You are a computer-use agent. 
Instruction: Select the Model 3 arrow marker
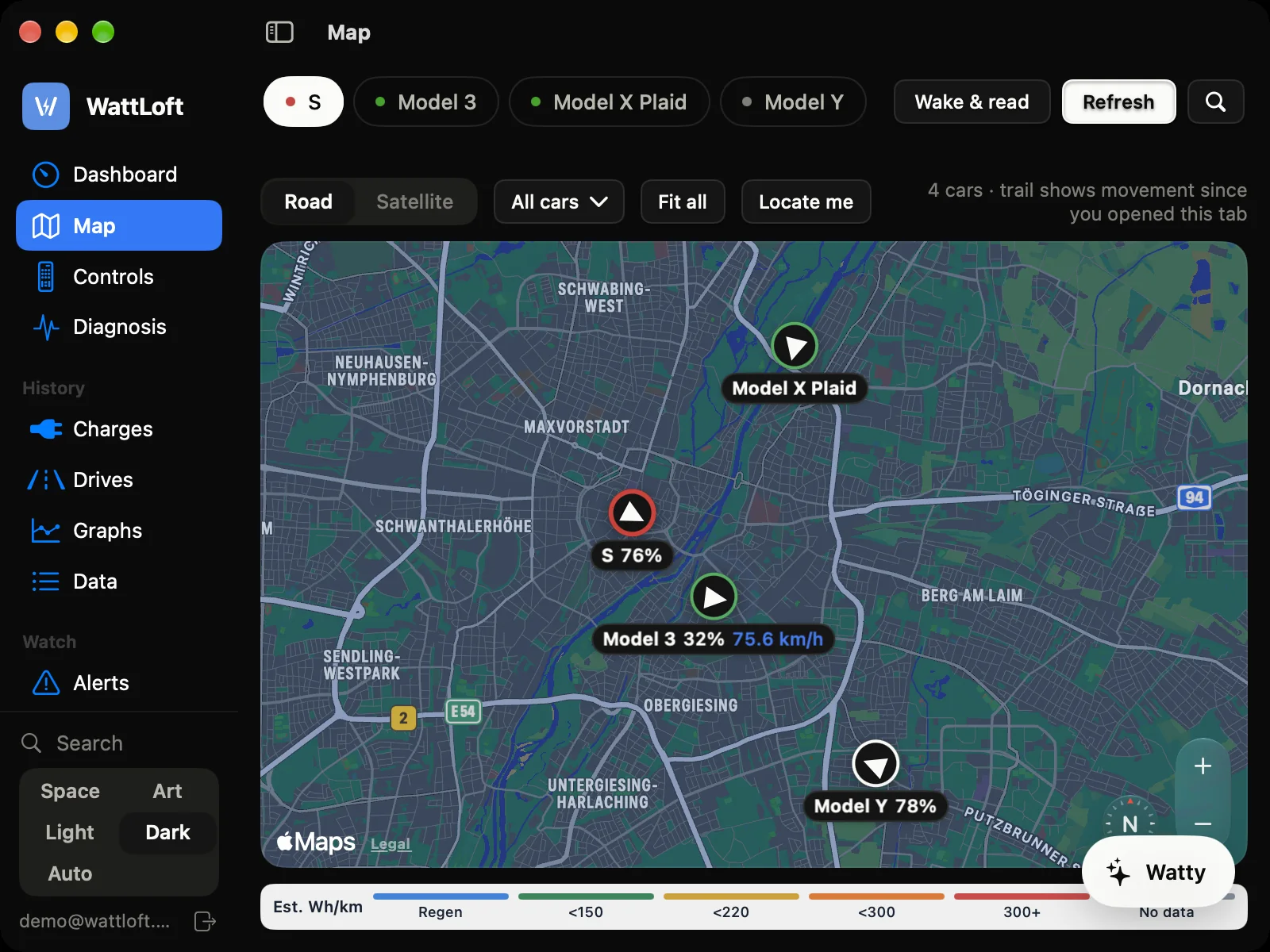coord(714,597)
